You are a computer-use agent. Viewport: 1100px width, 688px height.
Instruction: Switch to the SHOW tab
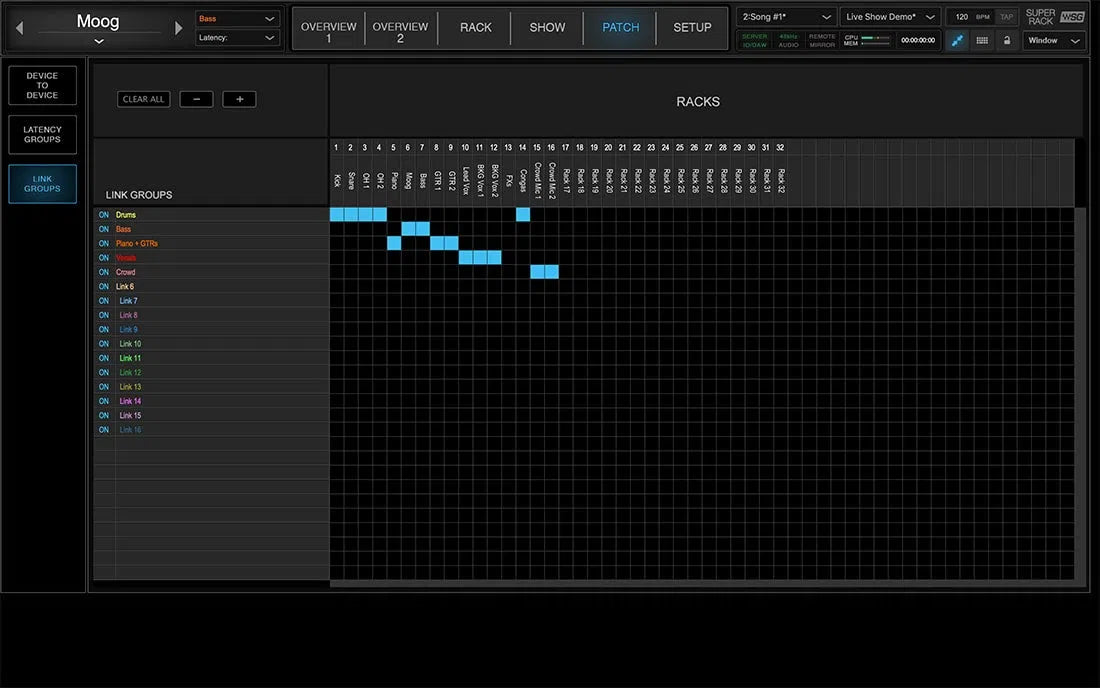546,28
